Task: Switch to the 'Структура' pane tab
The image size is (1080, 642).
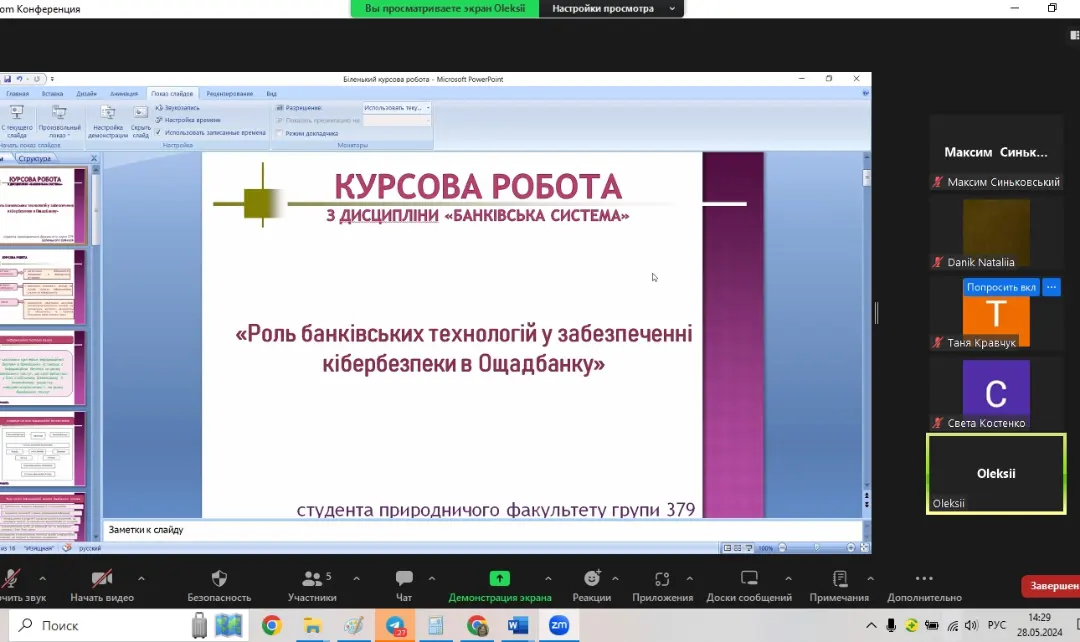Action: click(x=35, y=158)
